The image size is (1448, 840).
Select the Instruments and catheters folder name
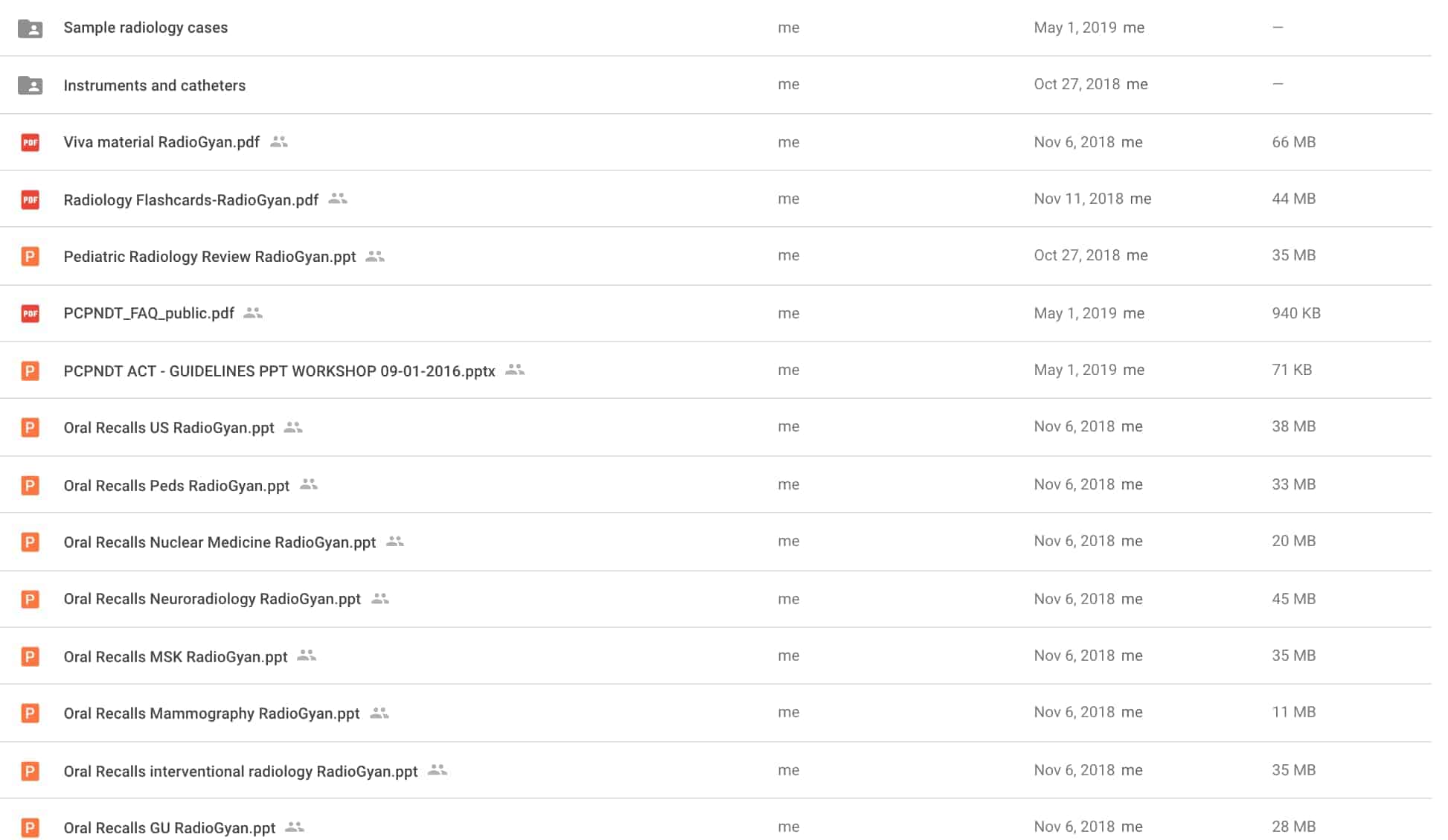point(154,86)
